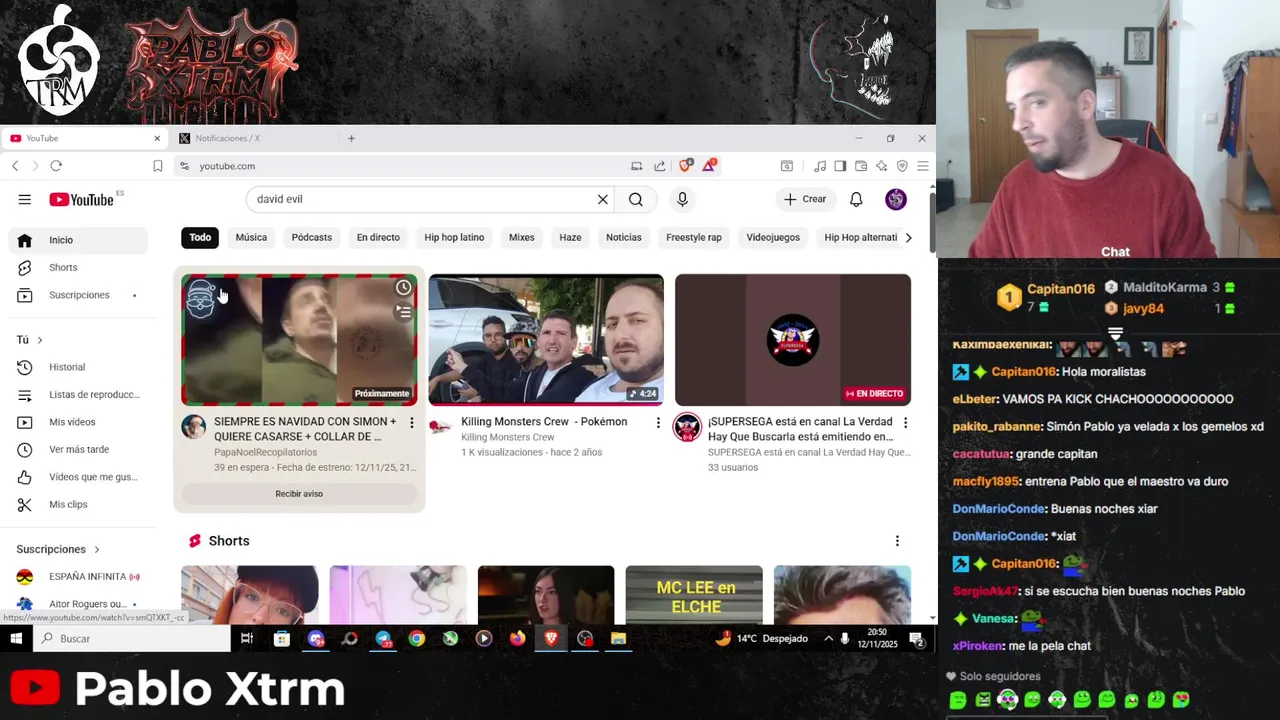Viewport: 1280px width, 720px height.
Task: Open the Leo AI sparkle icon
Action: coord(881,166)
